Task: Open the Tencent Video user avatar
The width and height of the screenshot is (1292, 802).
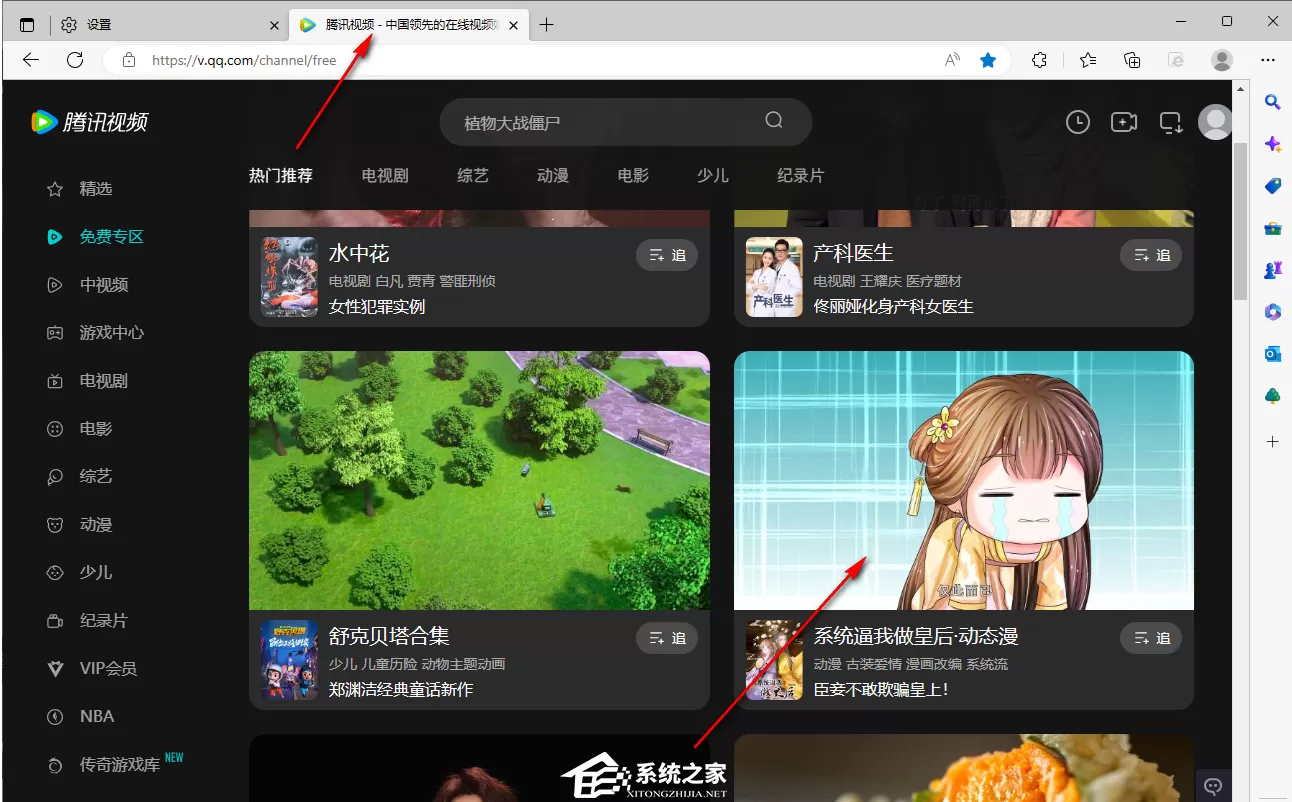Action: coord(1215,122)
